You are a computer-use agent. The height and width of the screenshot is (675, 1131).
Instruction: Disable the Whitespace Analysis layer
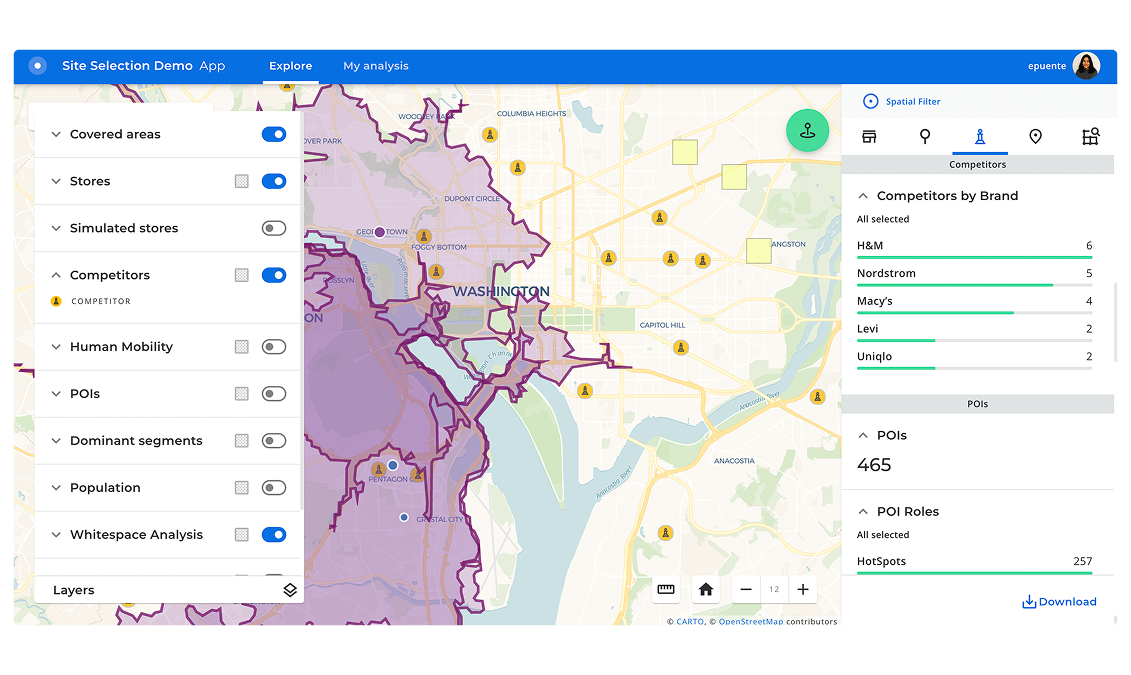click(x=274, y=534)
